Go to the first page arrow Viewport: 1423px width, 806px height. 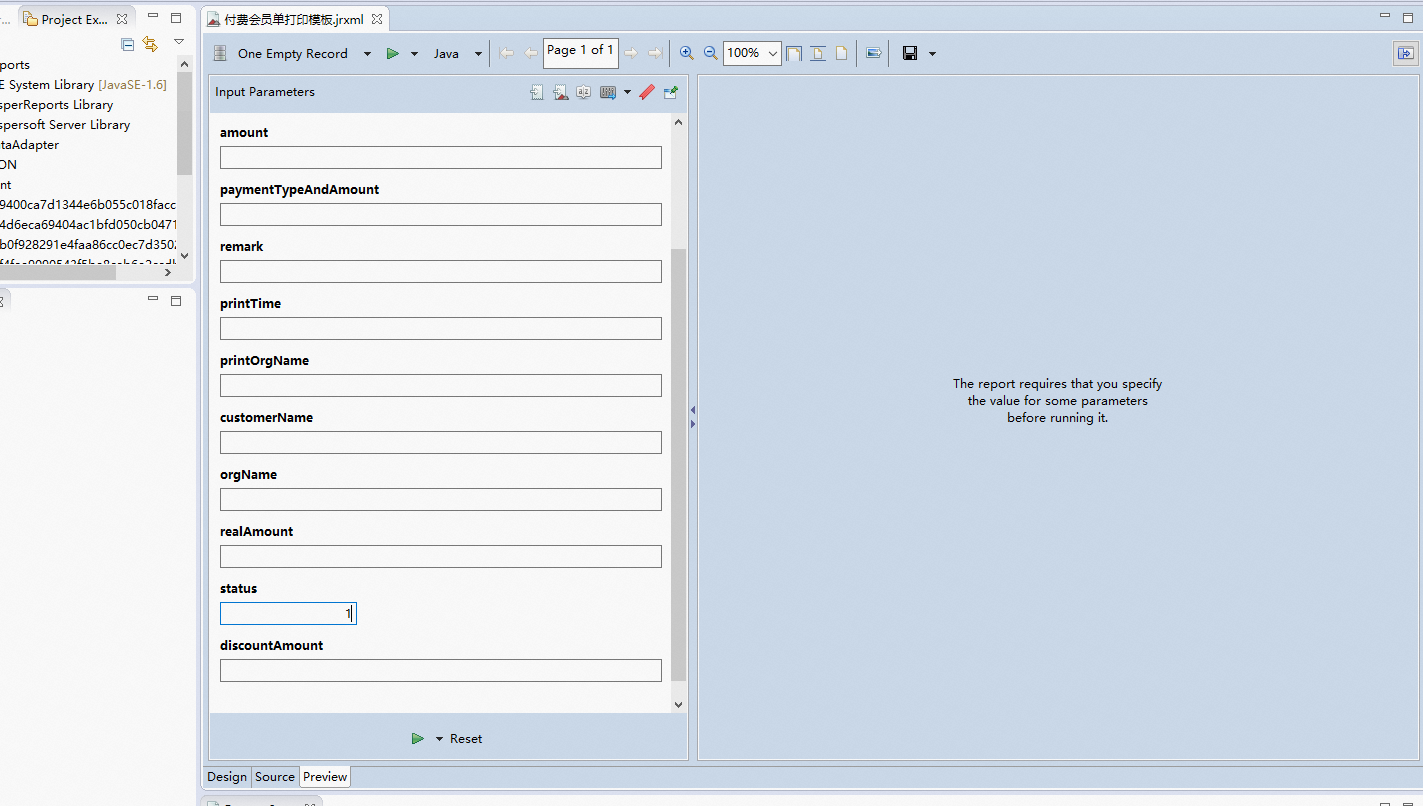507,53
